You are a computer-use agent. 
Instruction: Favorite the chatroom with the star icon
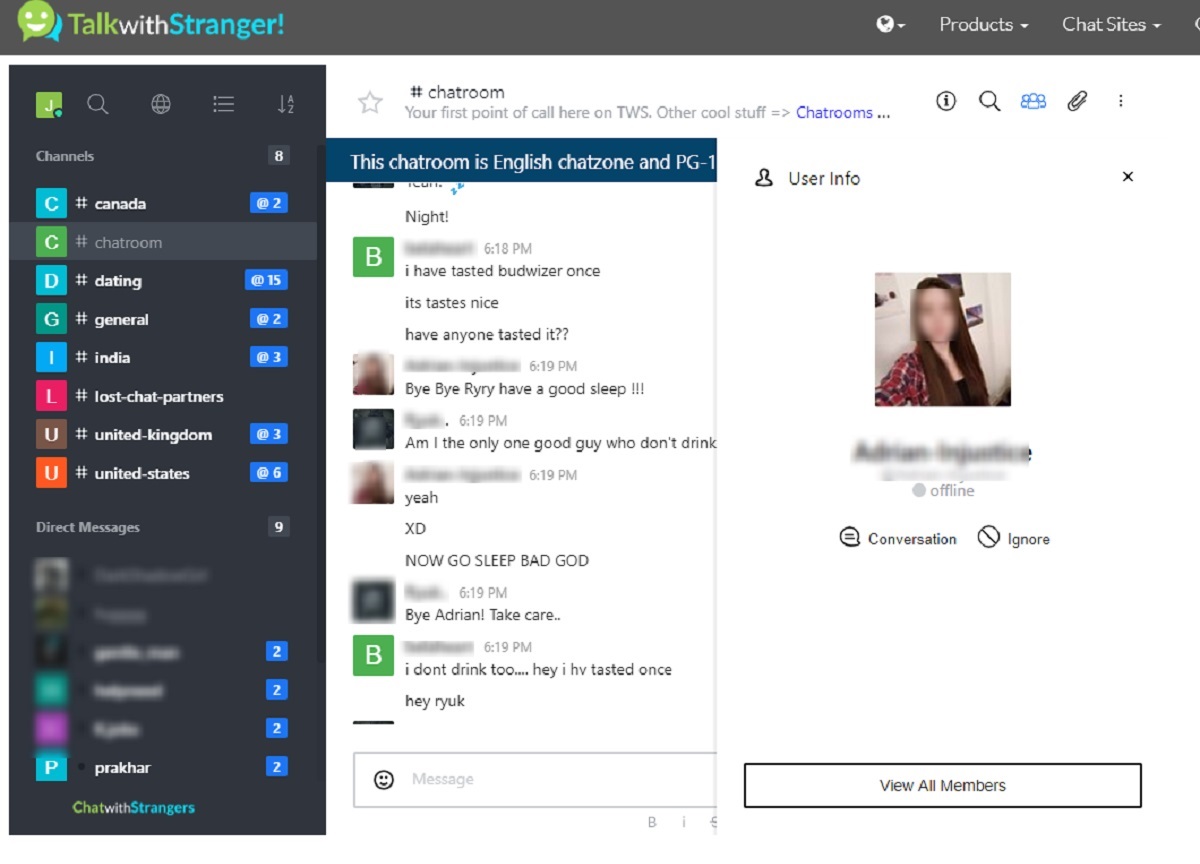[x=370, y=102]
